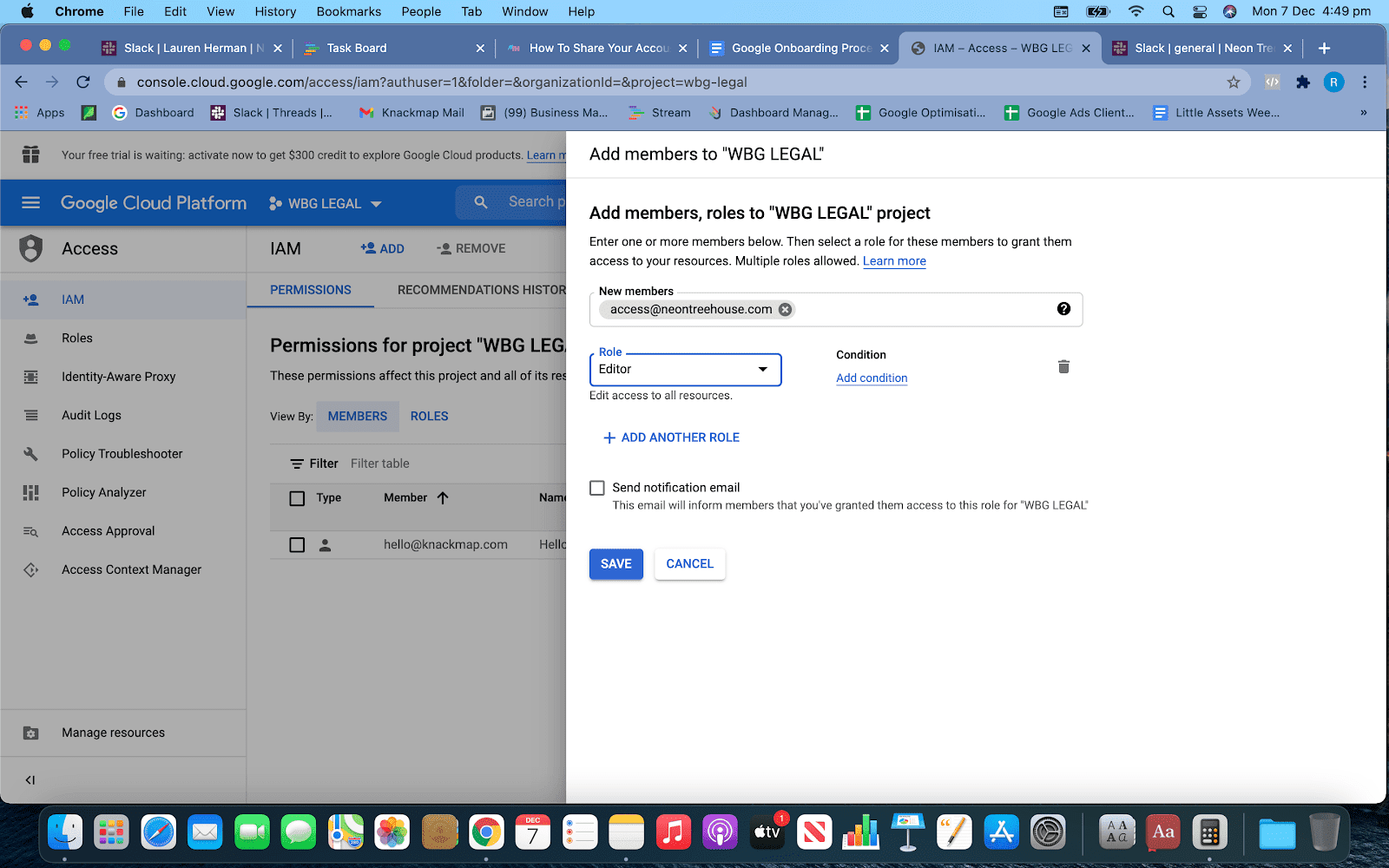Viewport: 1389px width, 868px height.
Task: Open the Google Cloud navigation hamburger menu
Action: [x=31, y=203]
